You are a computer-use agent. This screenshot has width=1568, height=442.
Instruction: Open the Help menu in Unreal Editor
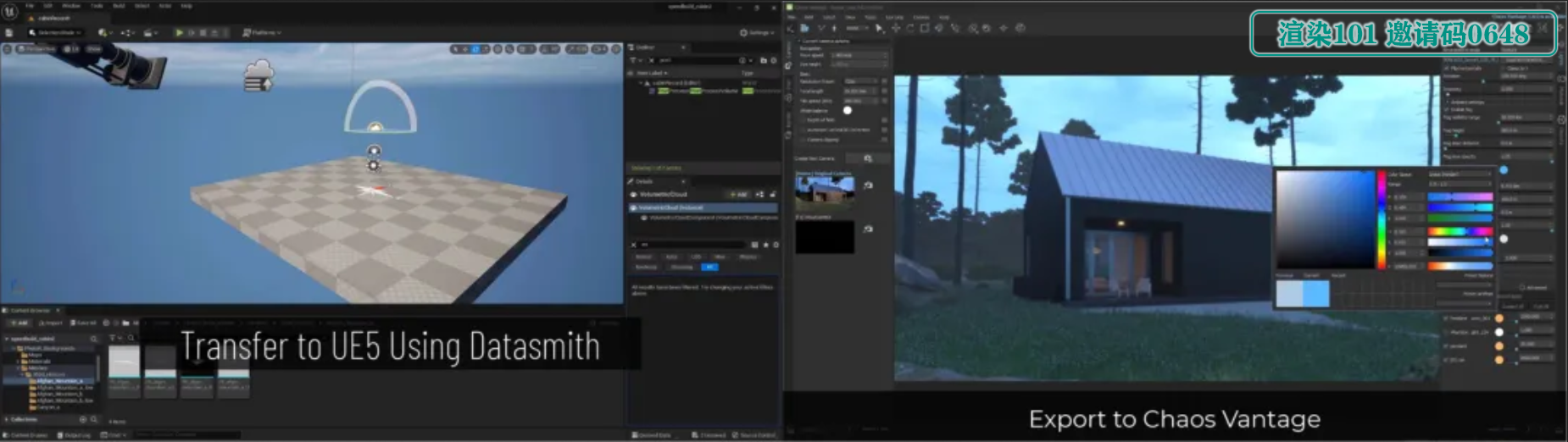click(186, 6)
